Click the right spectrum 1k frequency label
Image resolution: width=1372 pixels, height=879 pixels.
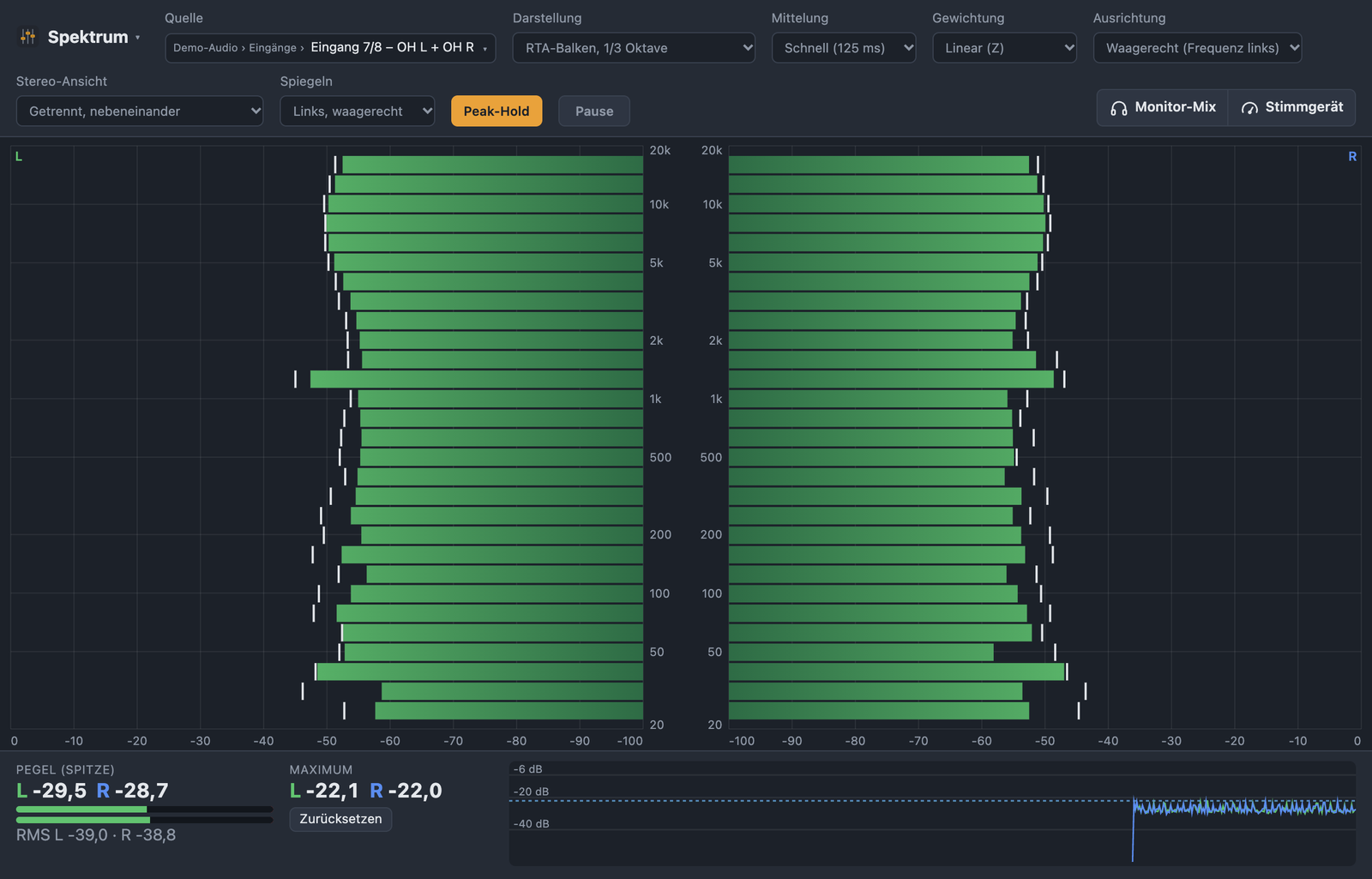(x=716, y=399)
